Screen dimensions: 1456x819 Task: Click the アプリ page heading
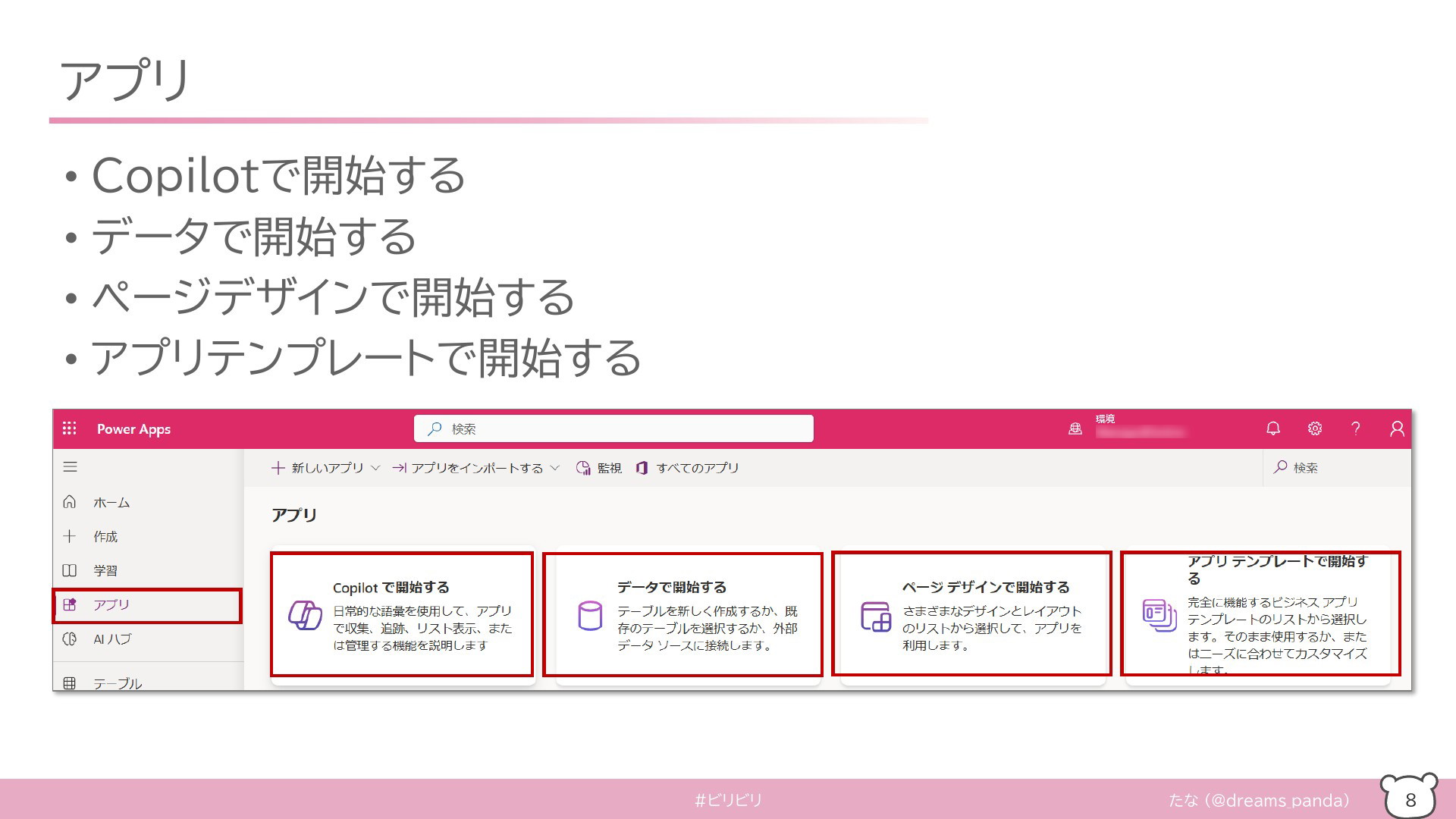coord(294,515)
